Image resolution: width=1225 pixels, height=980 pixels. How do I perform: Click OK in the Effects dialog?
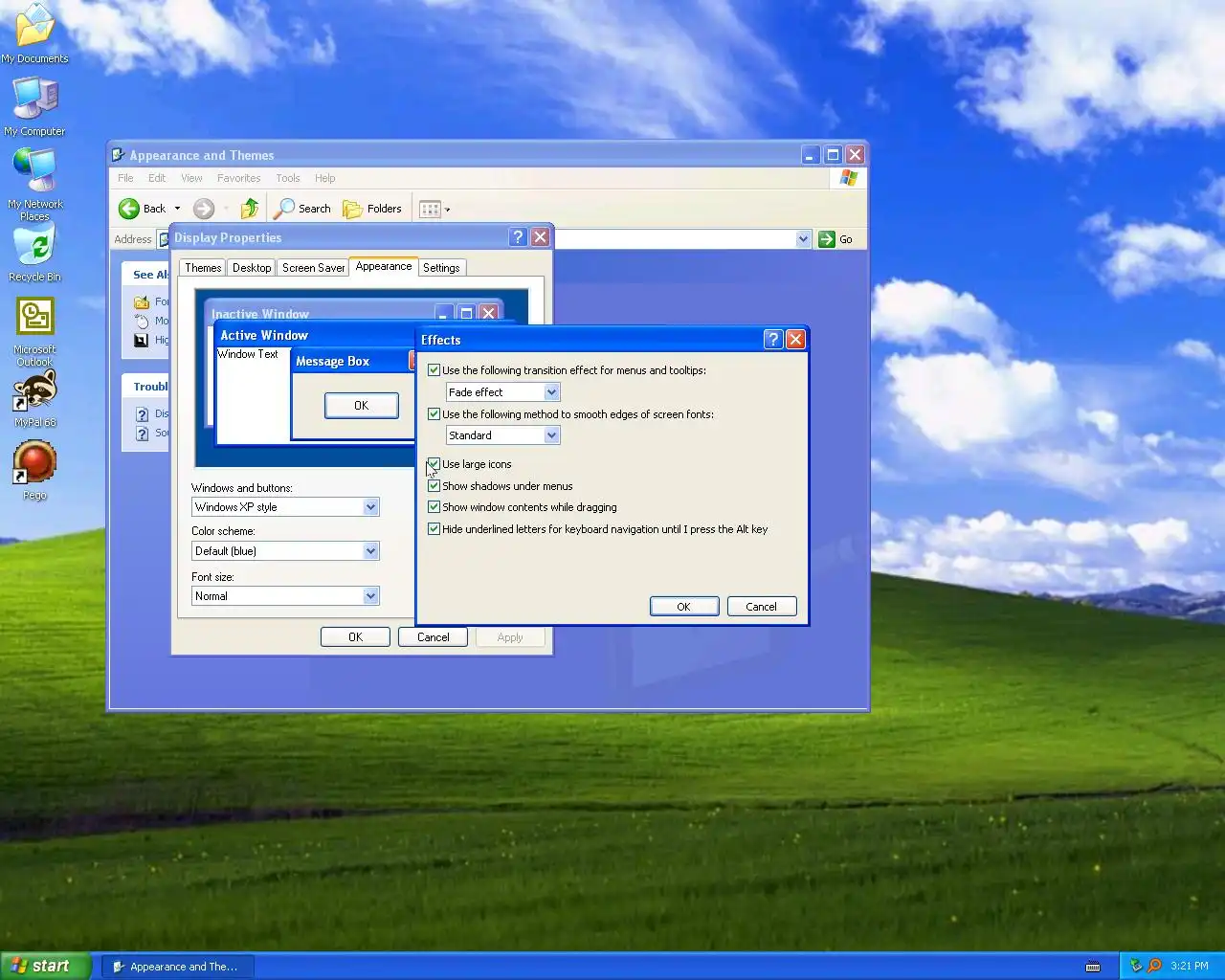[684, 607]
